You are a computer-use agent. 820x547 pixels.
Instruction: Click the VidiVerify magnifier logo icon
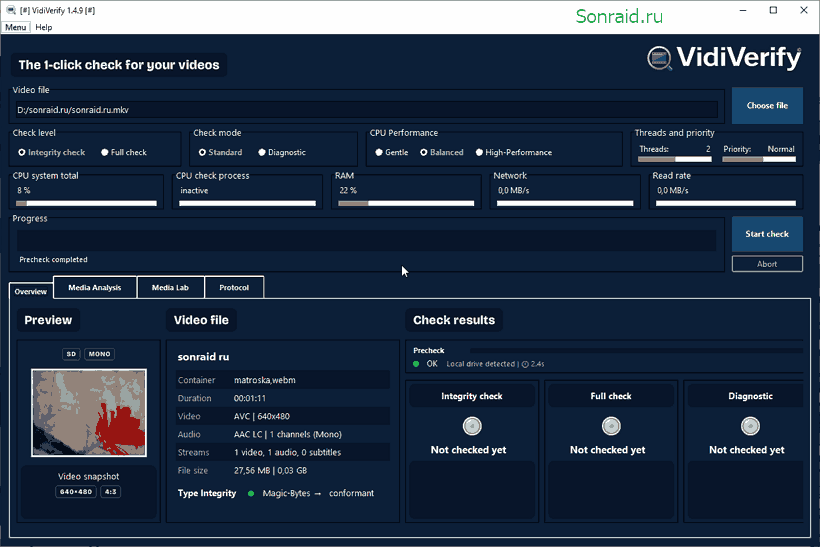pos(659,58)
